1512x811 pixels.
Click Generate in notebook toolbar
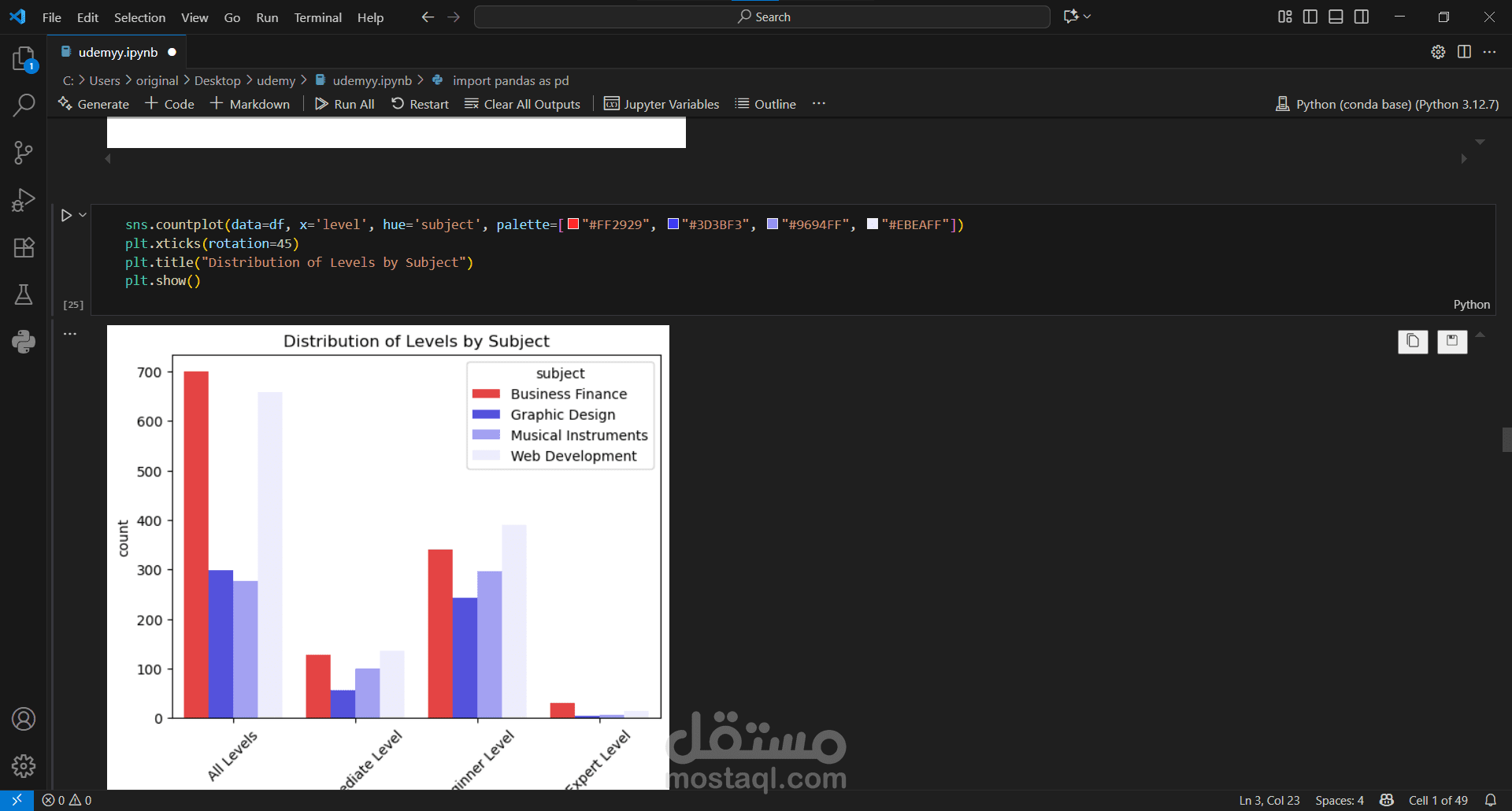(94, 104)
